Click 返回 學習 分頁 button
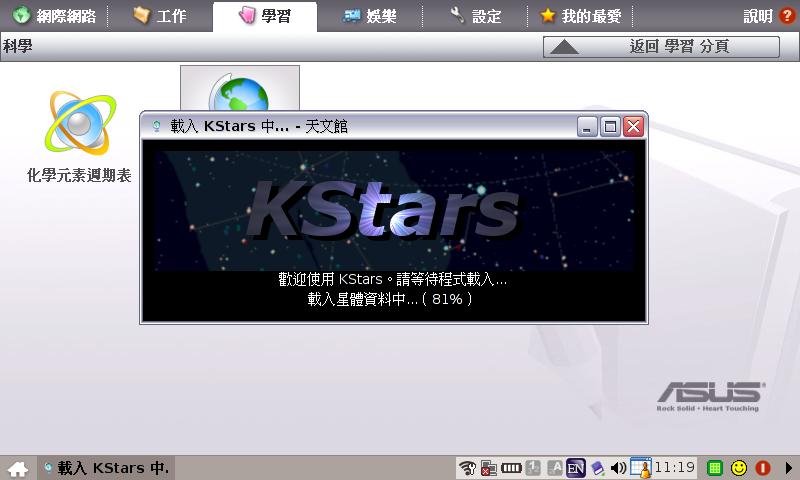This screenshot has width=800, height=480. pyautogui.click(x=661, y=47)
